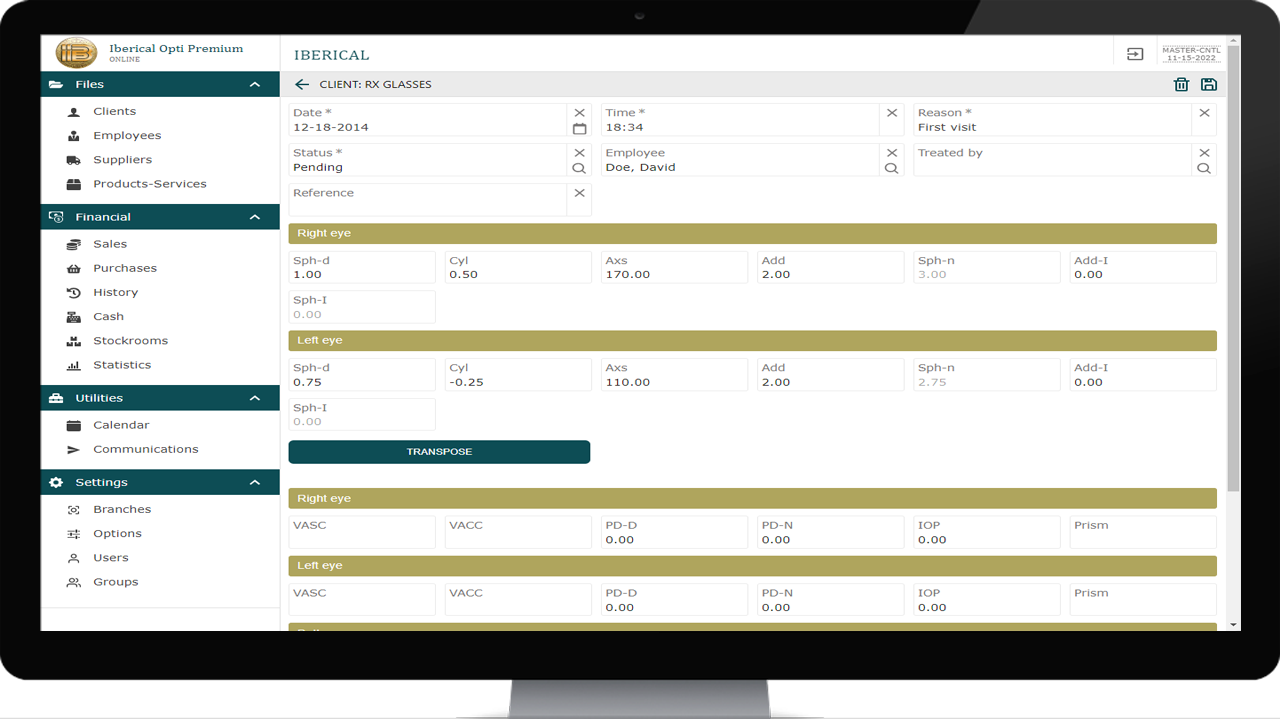Viewport: 1280px width, 719px height.
Task: Click the right eye Sph-d input field
Action: (361, 274)
